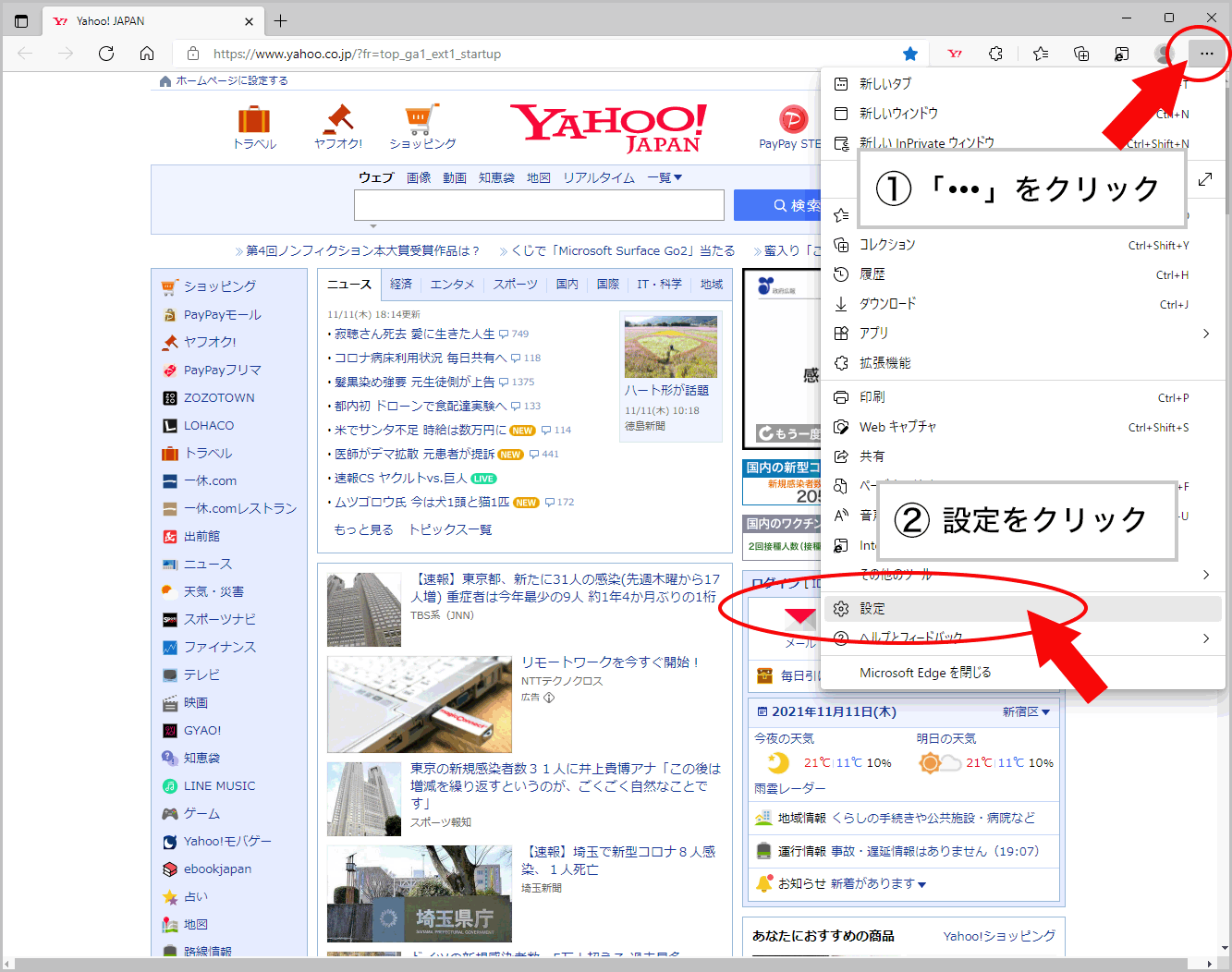Click the blue favorite star in address bar
The height and width of the screenshot is (972, 1232).
tap(910, 54)
